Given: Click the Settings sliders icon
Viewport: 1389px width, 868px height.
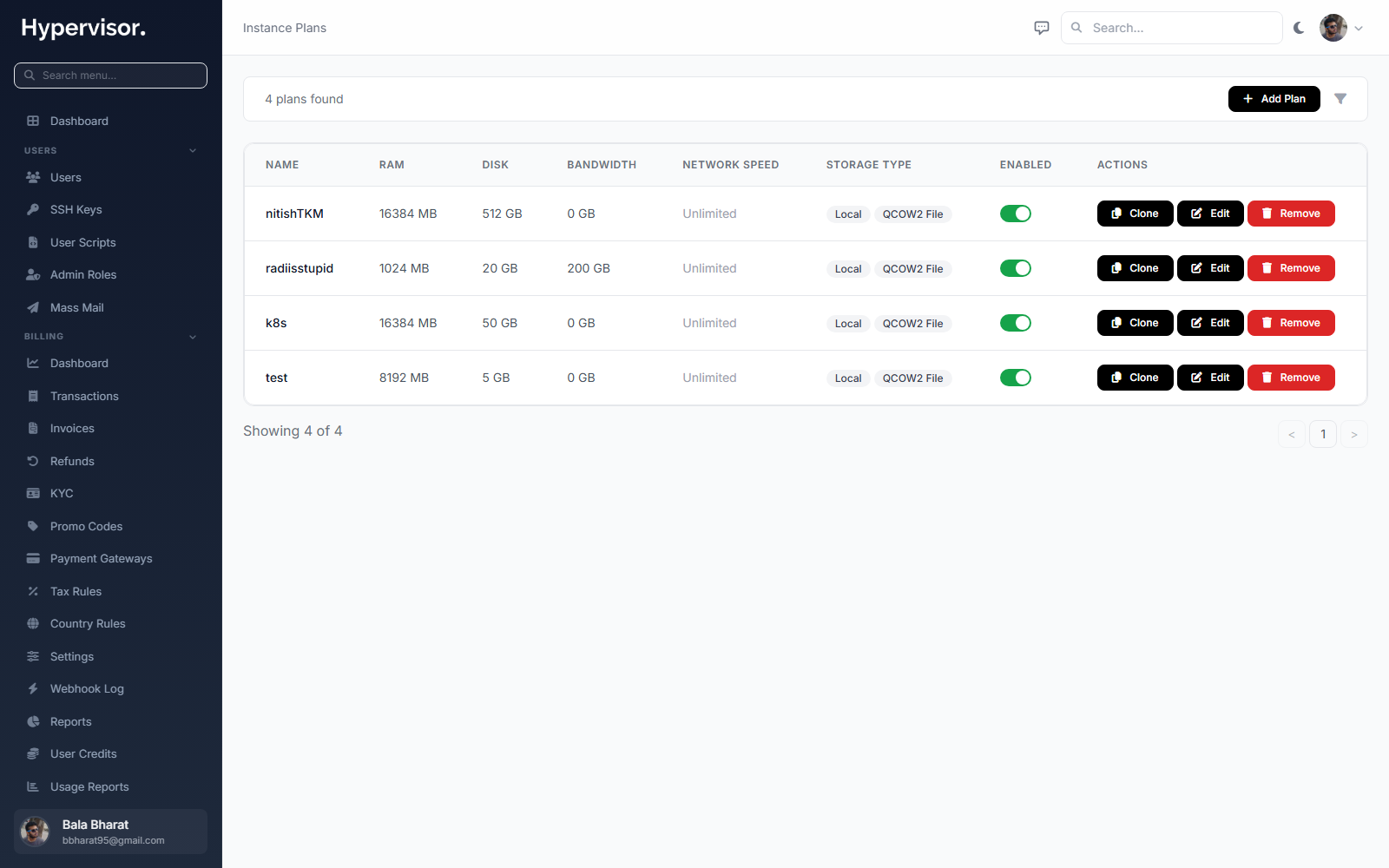Looking at the screenshot, I should pos(33,656).
